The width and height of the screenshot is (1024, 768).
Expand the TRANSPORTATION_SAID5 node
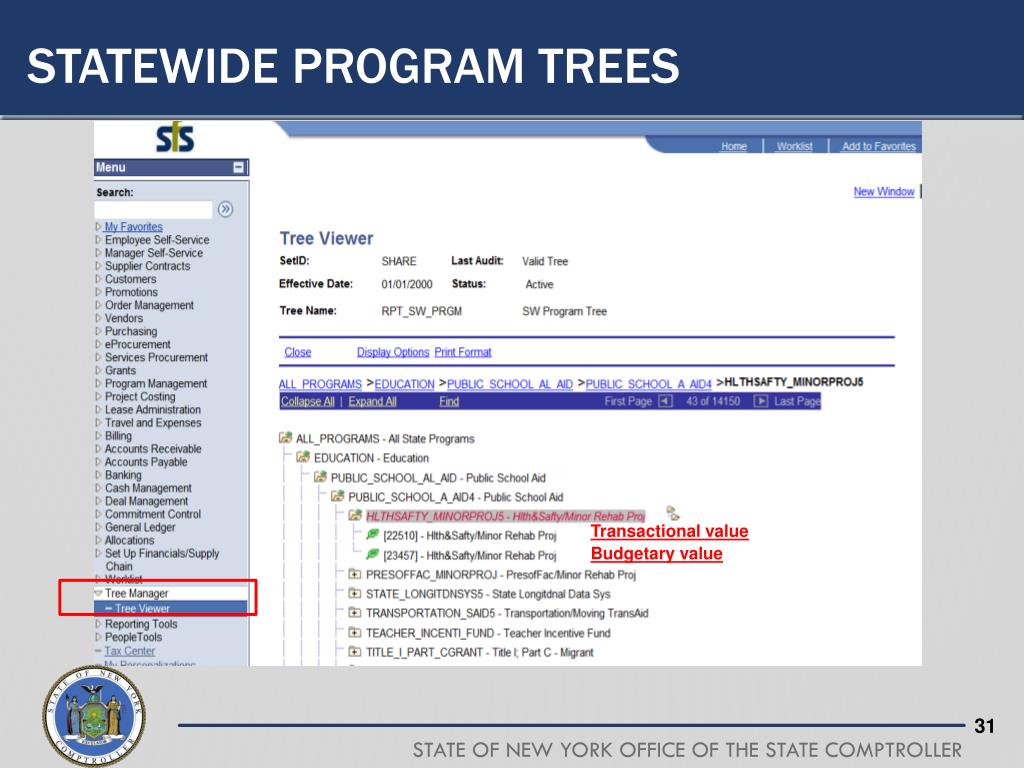[355, 613]
